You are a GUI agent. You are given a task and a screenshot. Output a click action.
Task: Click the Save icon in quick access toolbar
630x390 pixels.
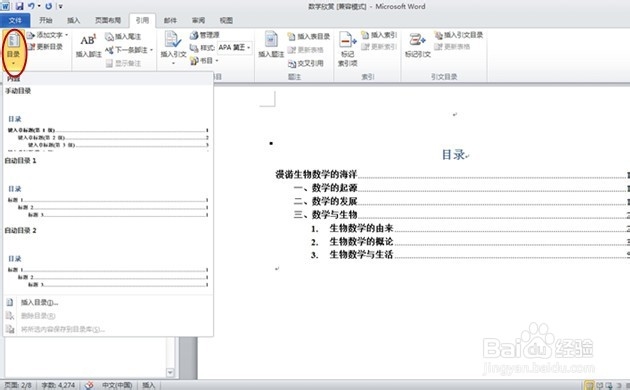point(19,6)
